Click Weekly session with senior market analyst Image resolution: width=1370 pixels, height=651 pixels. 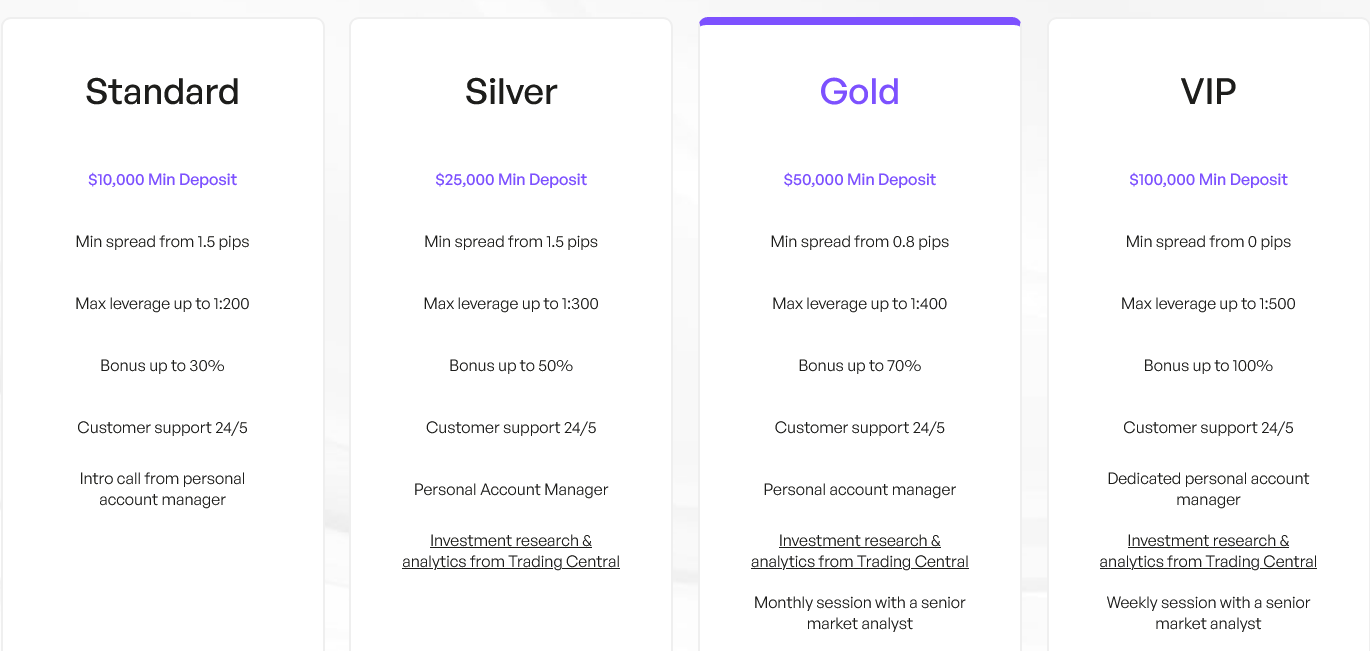pos(1208,613)
